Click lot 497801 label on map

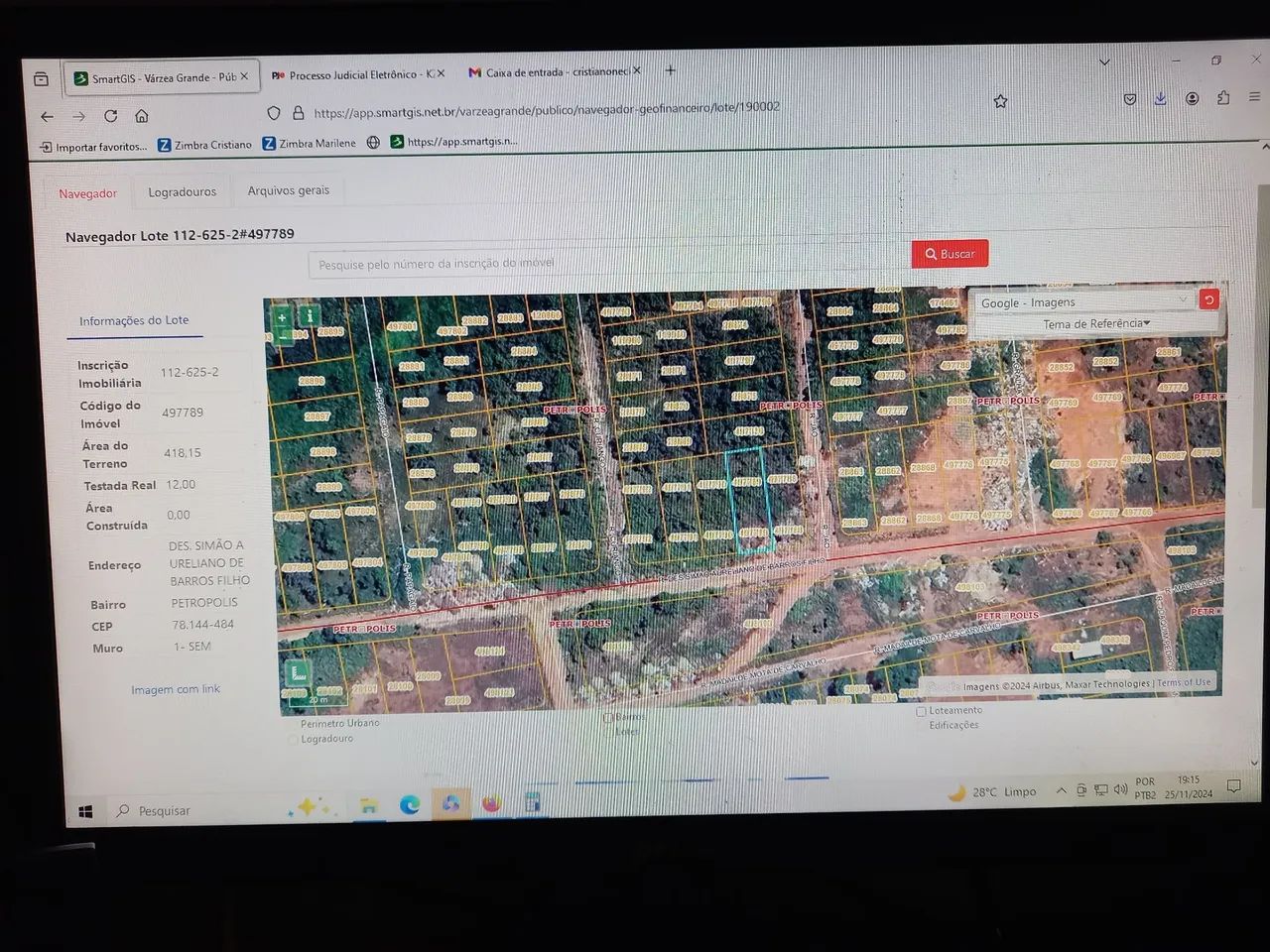[x=403, y=326]
